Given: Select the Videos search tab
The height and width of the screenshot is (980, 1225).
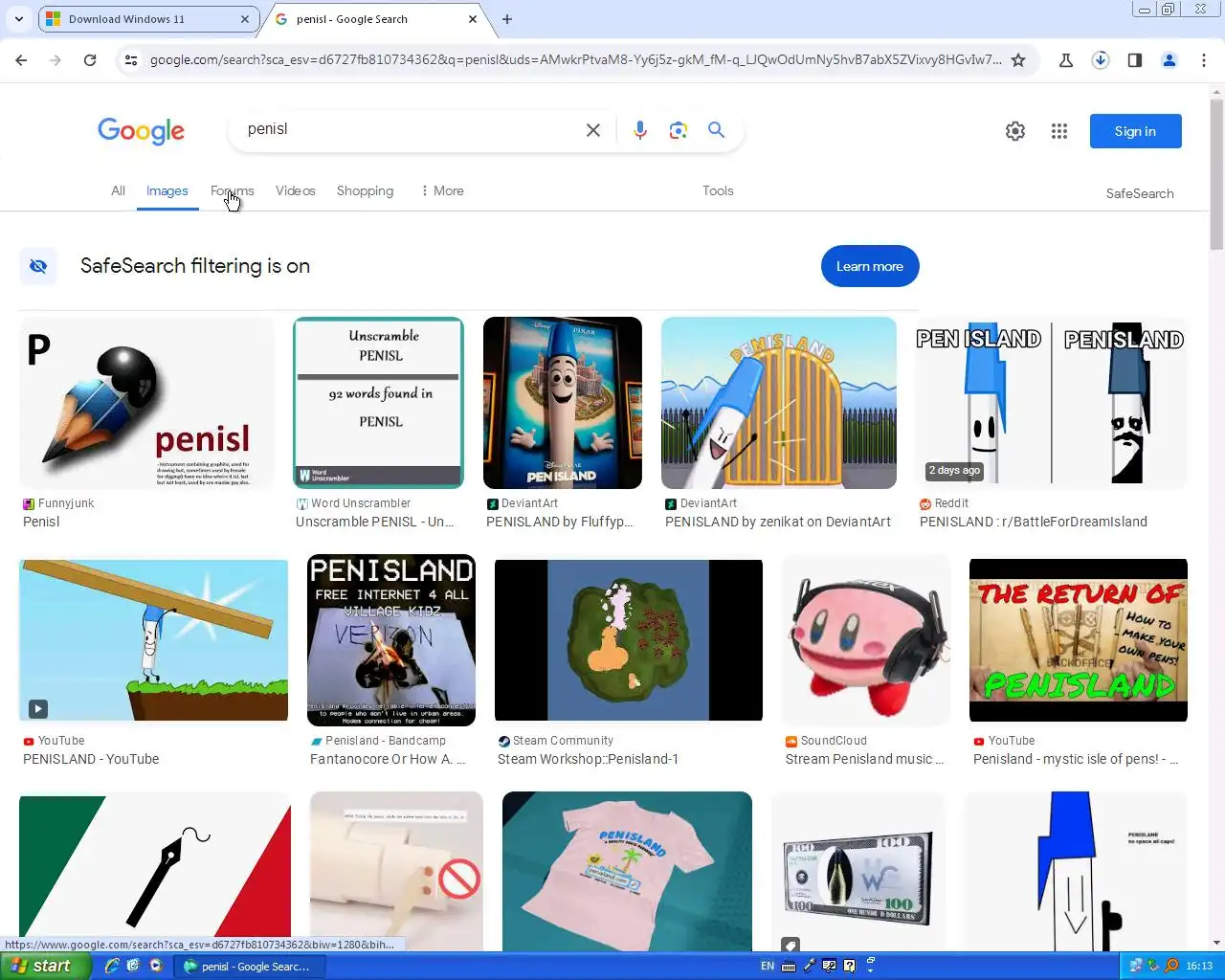Looking at the screenshot, I should [296, 190].
